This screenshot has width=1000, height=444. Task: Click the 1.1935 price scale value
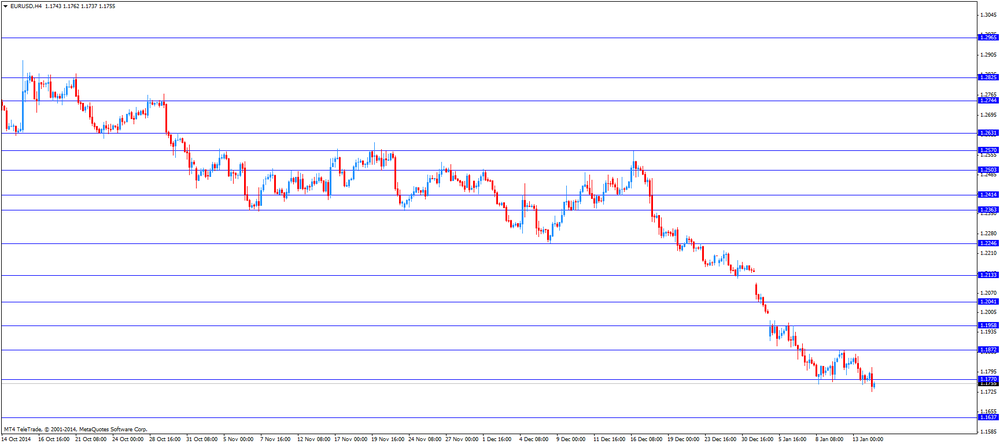point(990,332)
